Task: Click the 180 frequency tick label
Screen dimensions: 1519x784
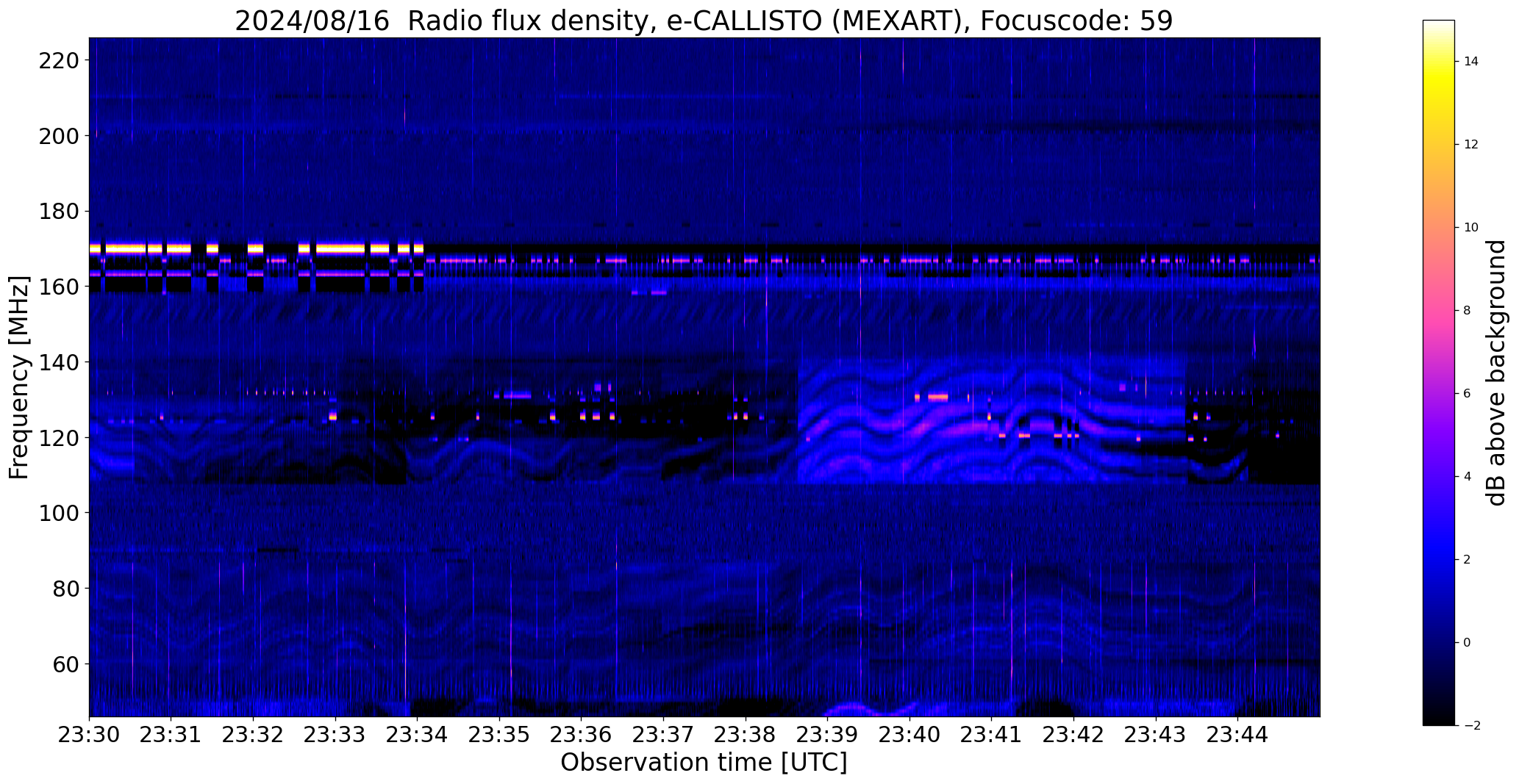Action: point(58,212)
